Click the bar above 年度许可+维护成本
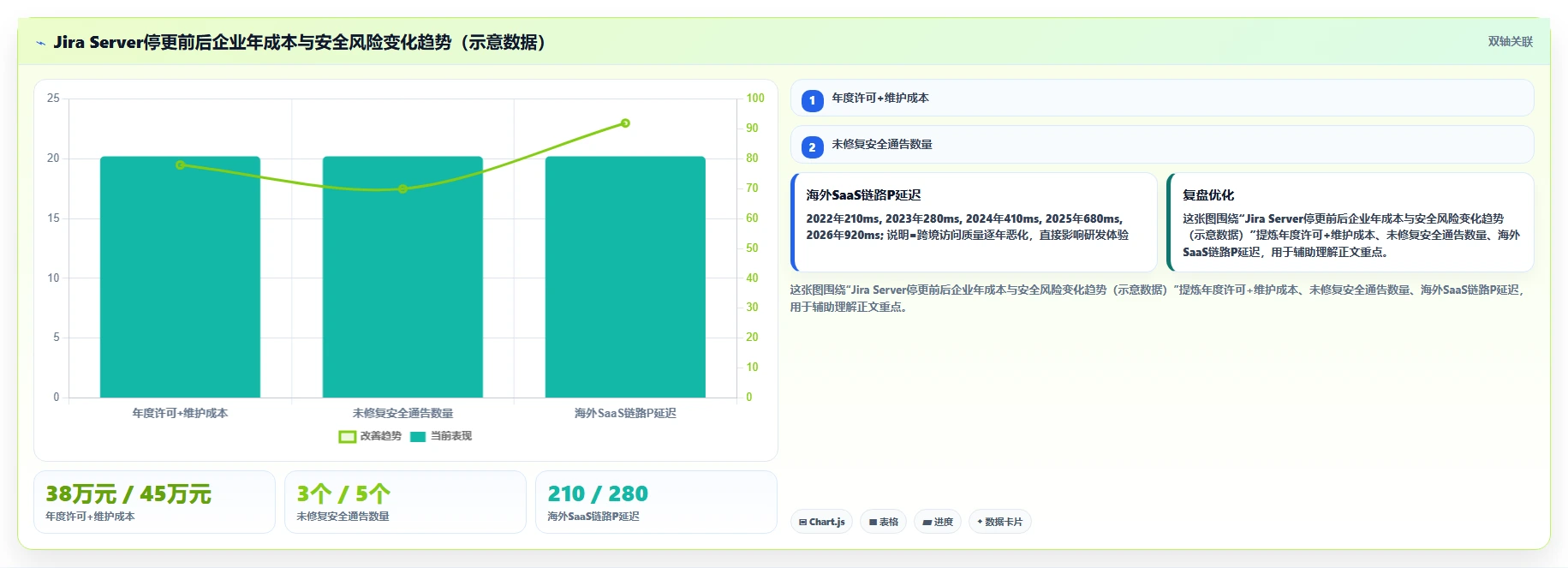Image resolution: width=1568 pixels, height=568 pixels. (180, 277)
